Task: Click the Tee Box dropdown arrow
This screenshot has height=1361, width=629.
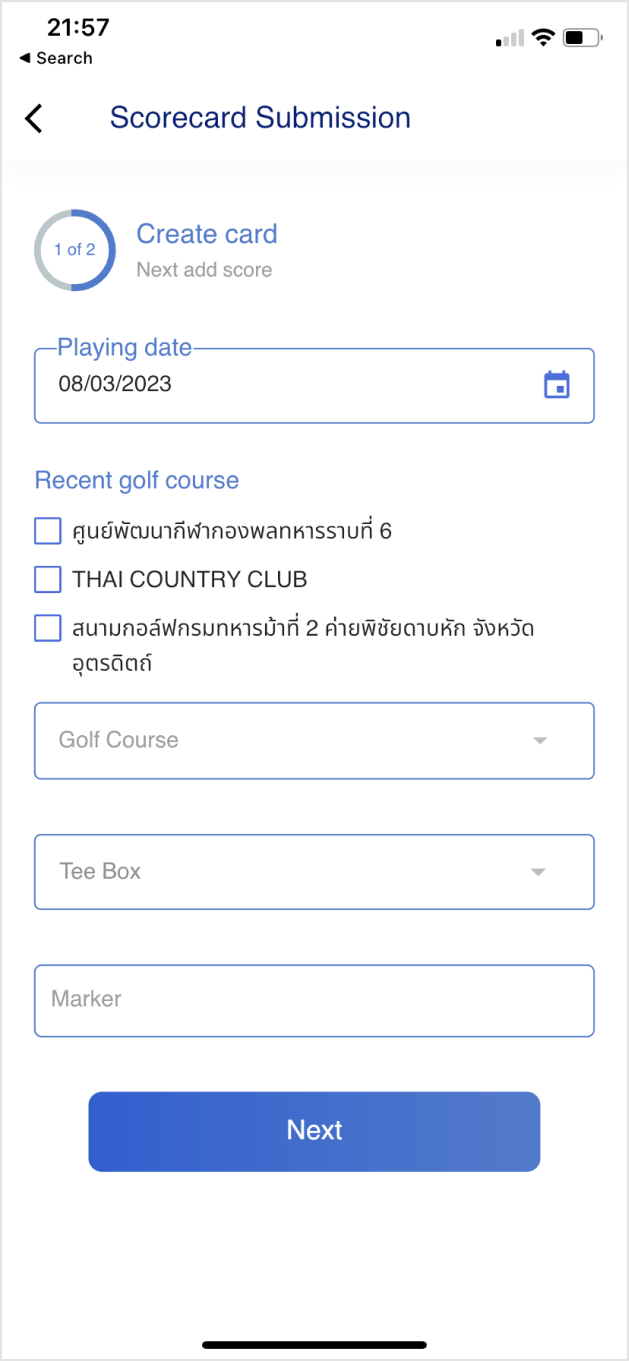Action: point(538,872)
